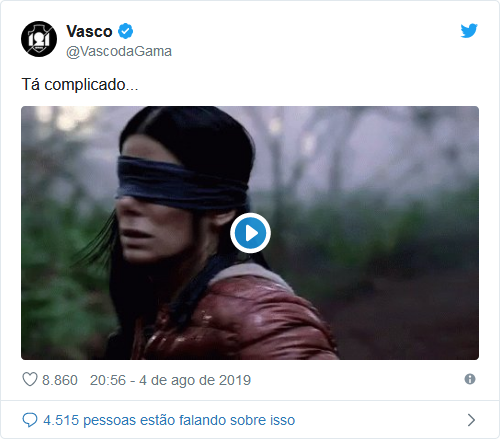The width and height of the screenshot is (500, 439).
Task: Open the tweet info icon
Action: click(x=470, y=379)
